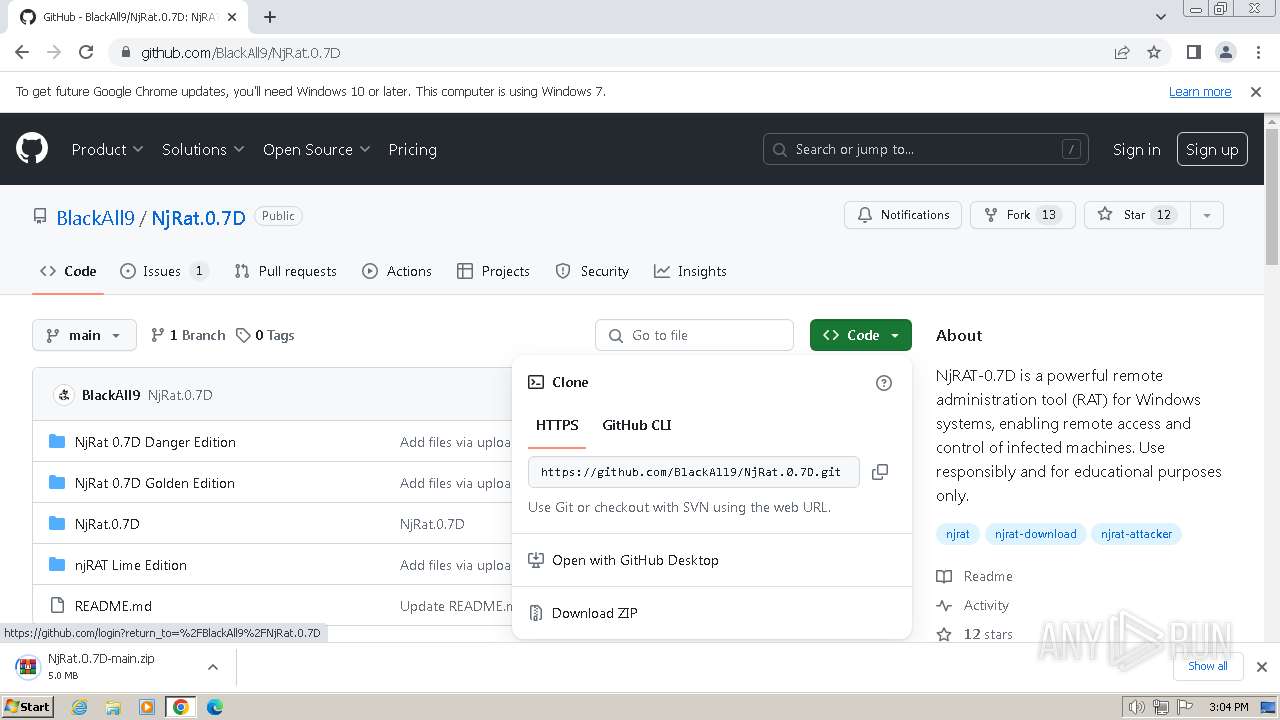Viewport: 1280px width, 720px height.
Task: Open the README.md file
Action: point(113,606)
